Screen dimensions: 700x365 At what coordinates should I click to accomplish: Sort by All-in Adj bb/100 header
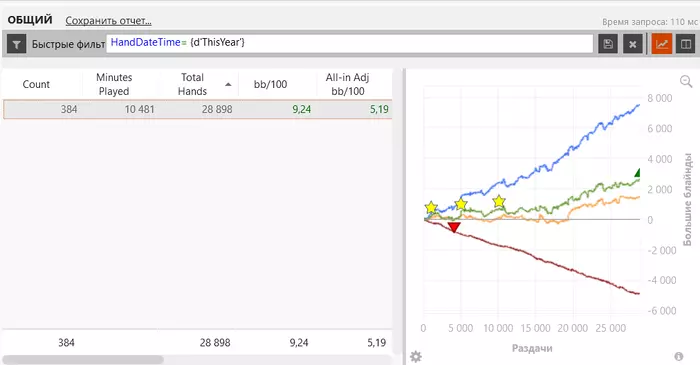point(347,84)
